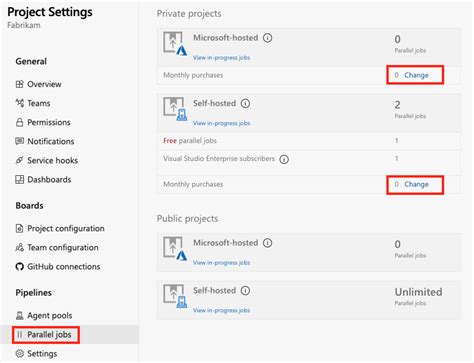Click the Overview grid icon
Viewport: 474px width, 363px height.
19,84
